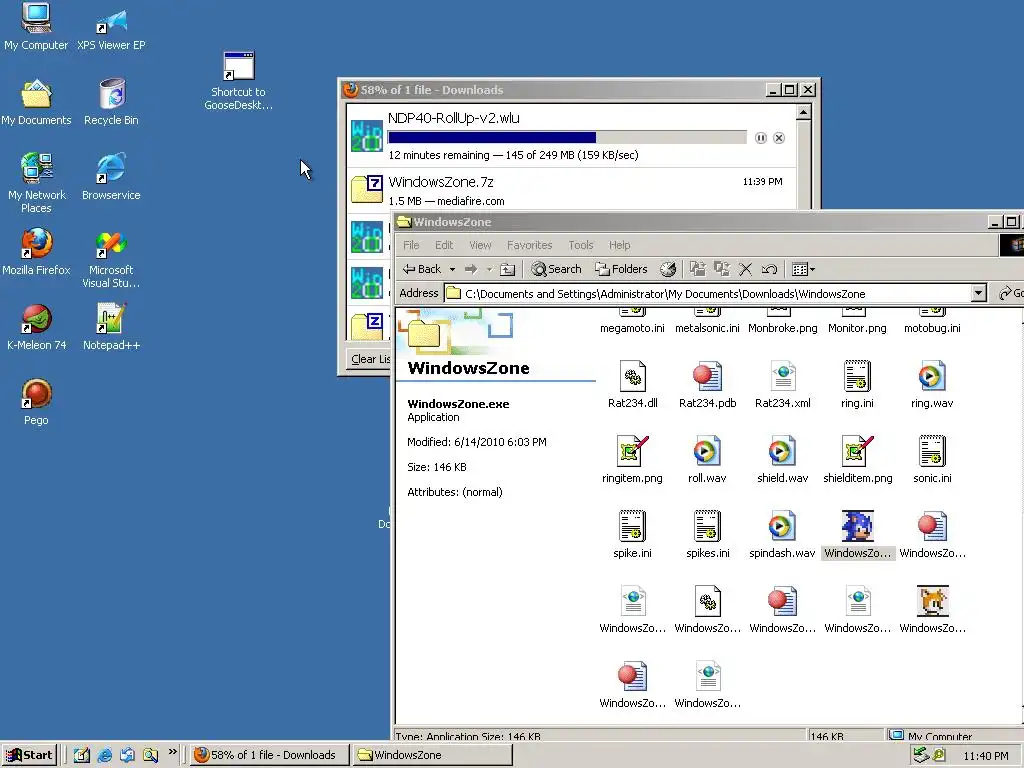The width and height of the screenshot is (1024, 768).
Task: Select the Rat234.dll file
Action: tap(632, 385)
